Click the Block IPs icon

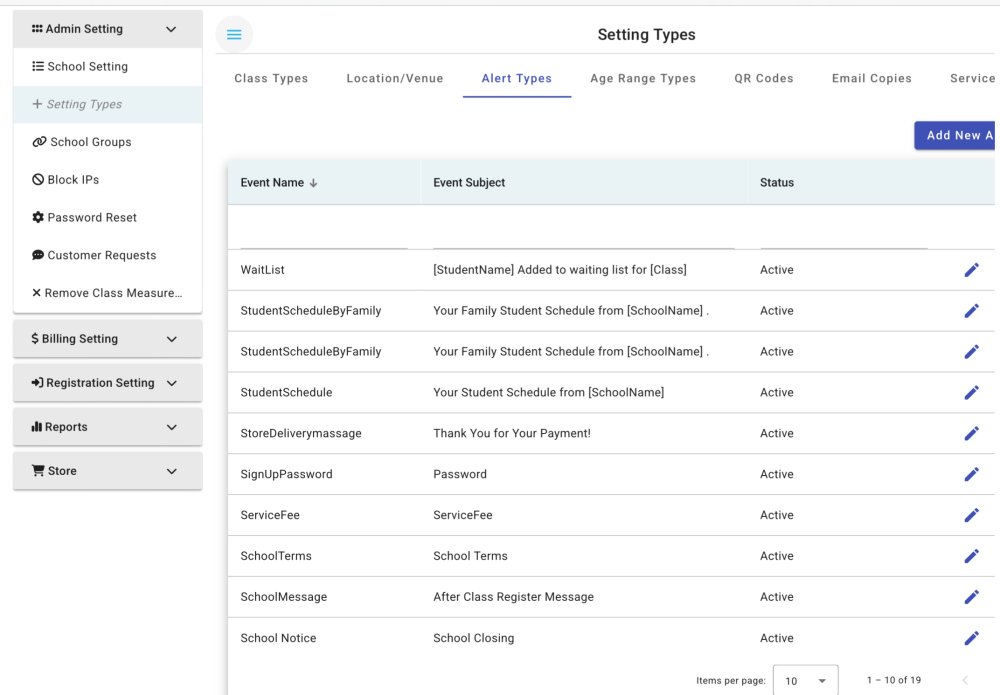38,180
